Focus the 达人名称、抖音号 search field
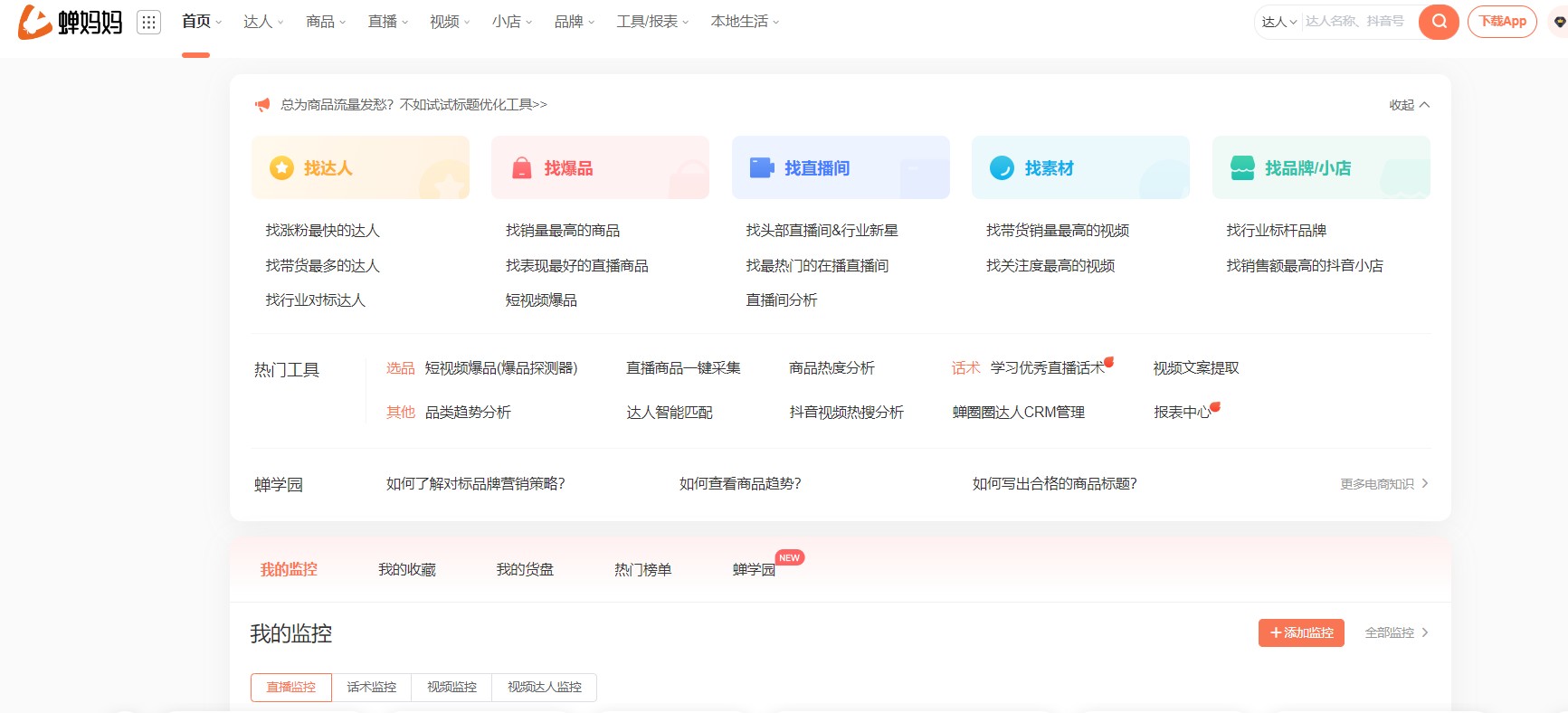This screenshot has height=713, width=1568. click(x=1359, y=22)
